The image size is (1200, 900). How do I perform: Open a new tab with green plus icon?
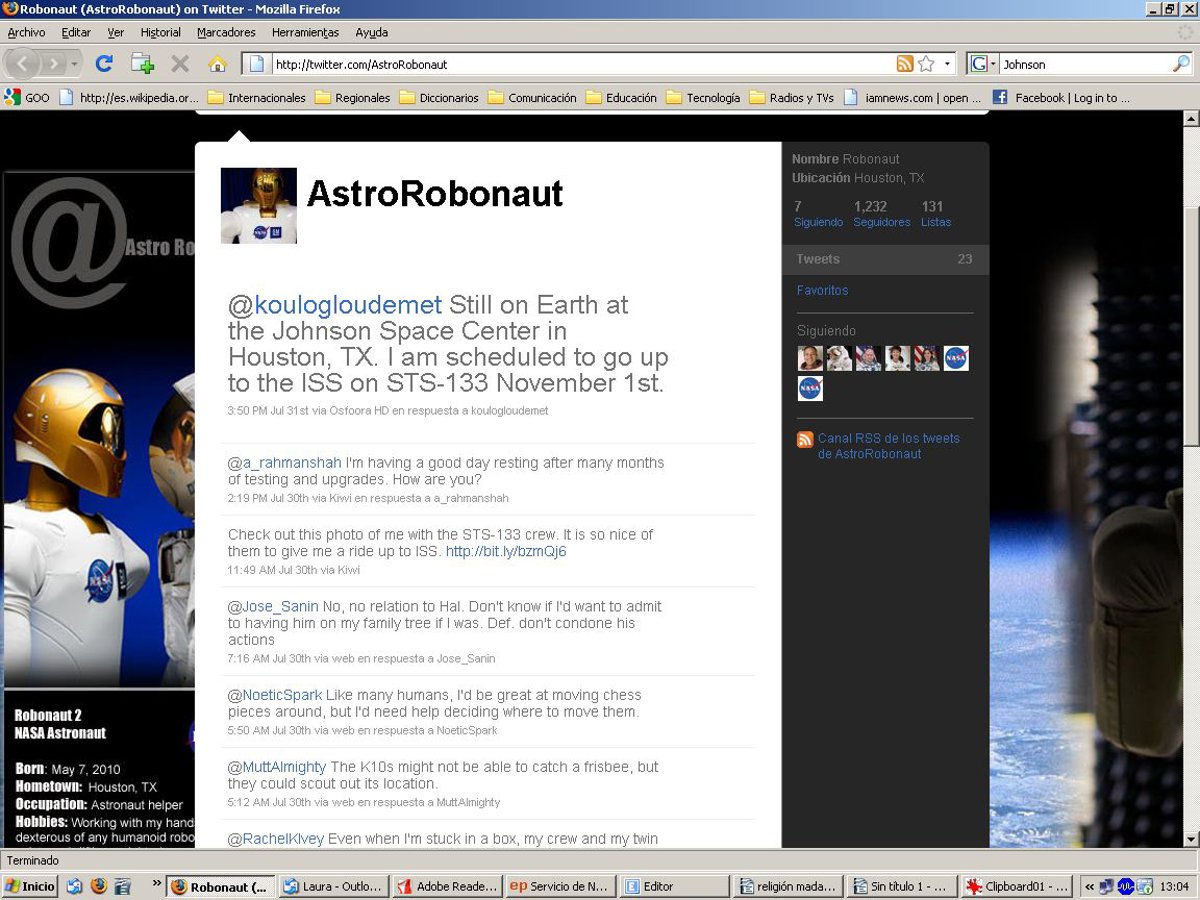142,64
